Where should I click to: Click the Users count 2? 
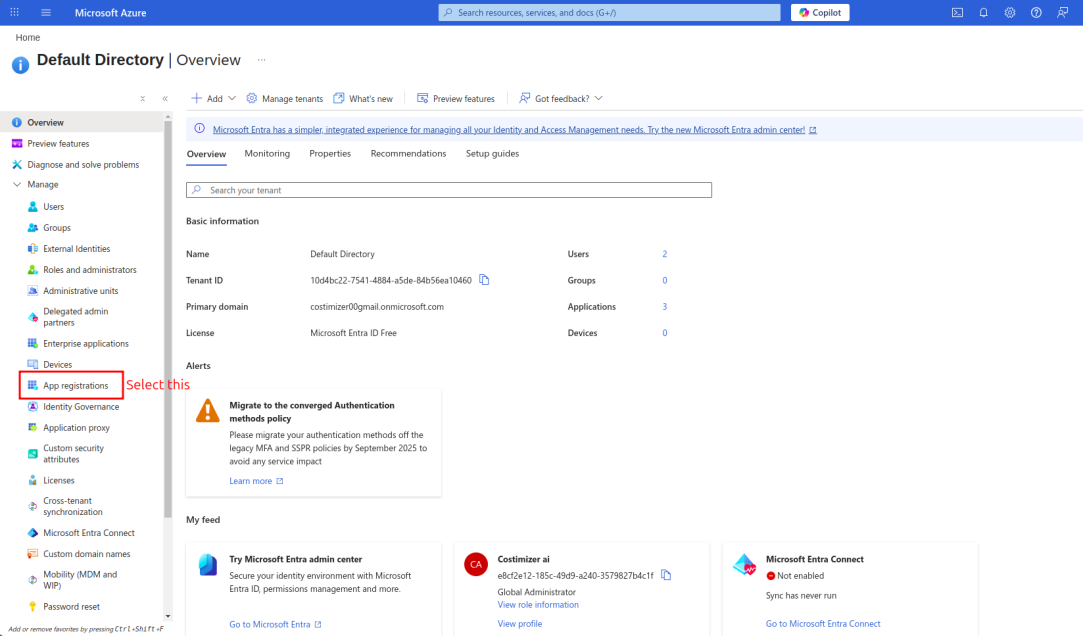(x=664, y=254)
